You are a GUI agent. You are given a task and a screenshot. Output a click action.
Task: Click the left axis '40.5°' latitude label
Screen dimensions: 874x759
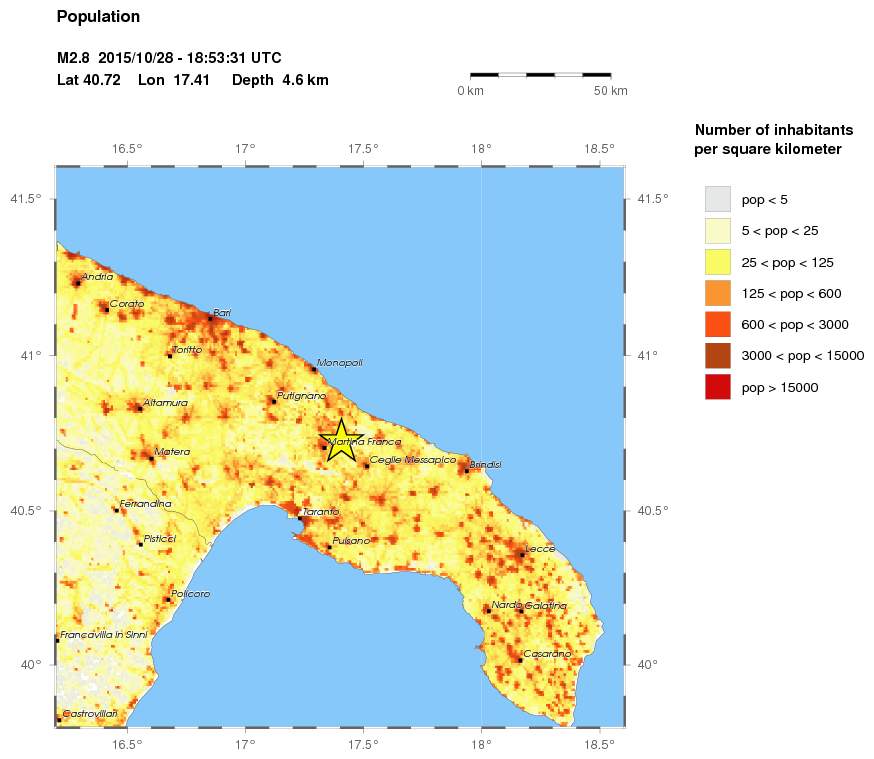[x=26, y=510]
